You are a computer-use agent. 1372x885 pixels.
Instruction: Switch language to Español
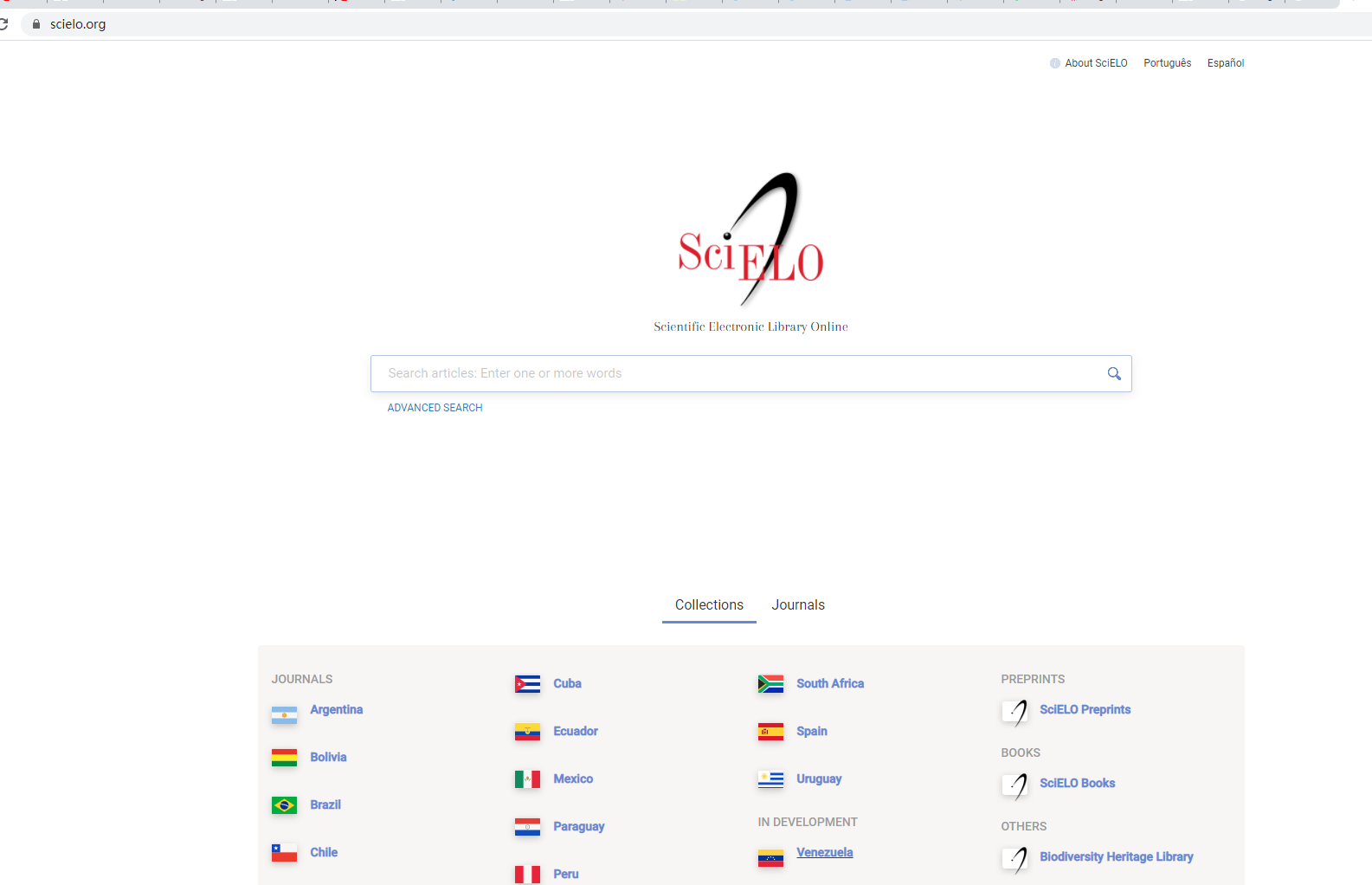1225,63
